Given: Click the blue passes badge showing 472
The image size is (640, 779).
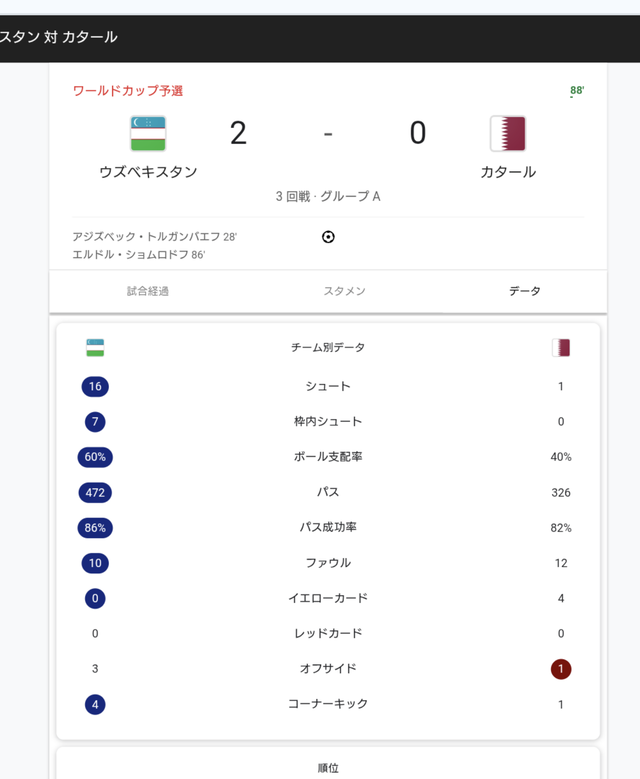Looking at the screenshot, I should tap(95, 492).
